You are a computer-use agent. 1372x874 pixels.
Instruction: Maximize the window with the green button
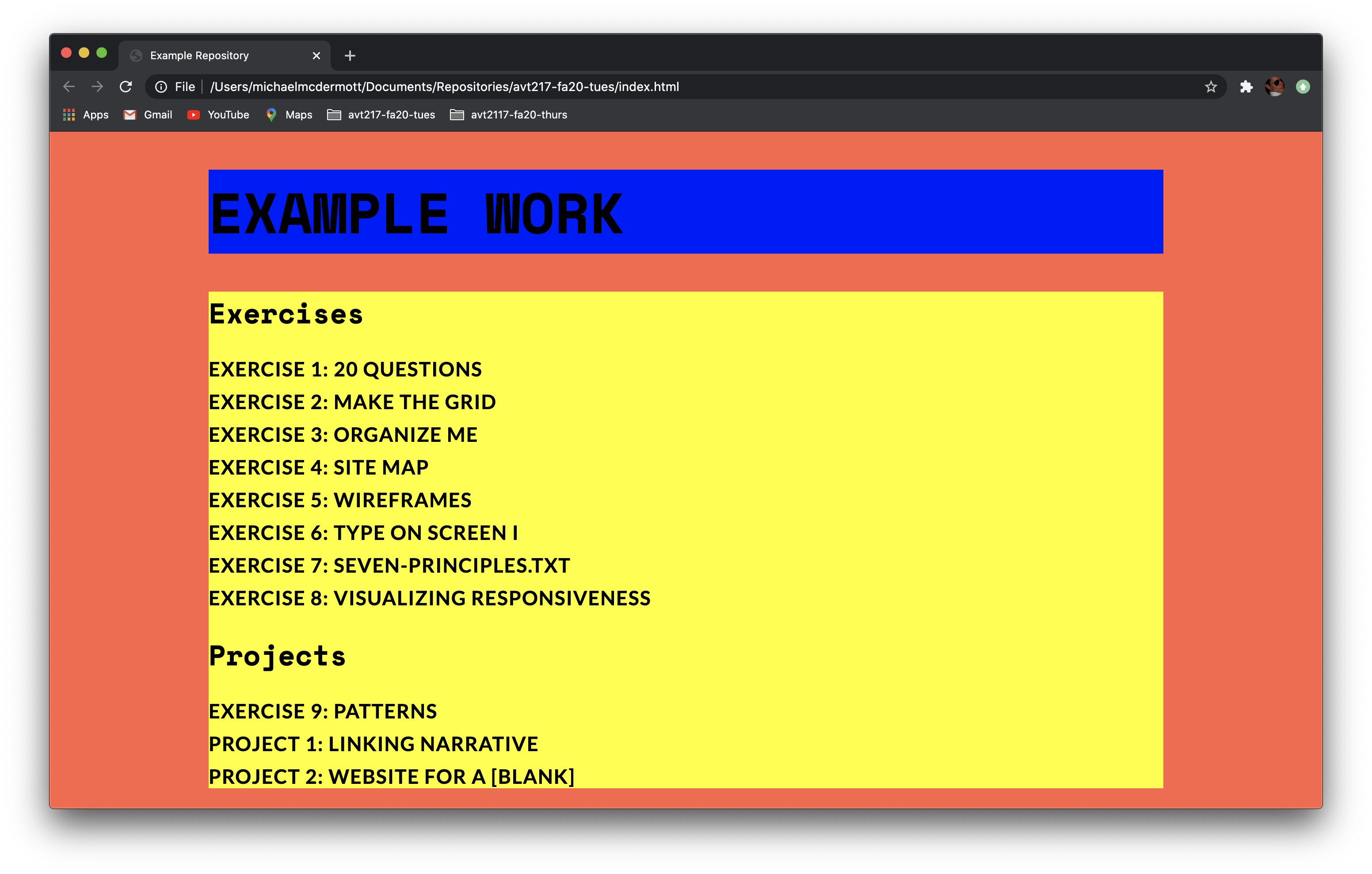pos(101,53)
